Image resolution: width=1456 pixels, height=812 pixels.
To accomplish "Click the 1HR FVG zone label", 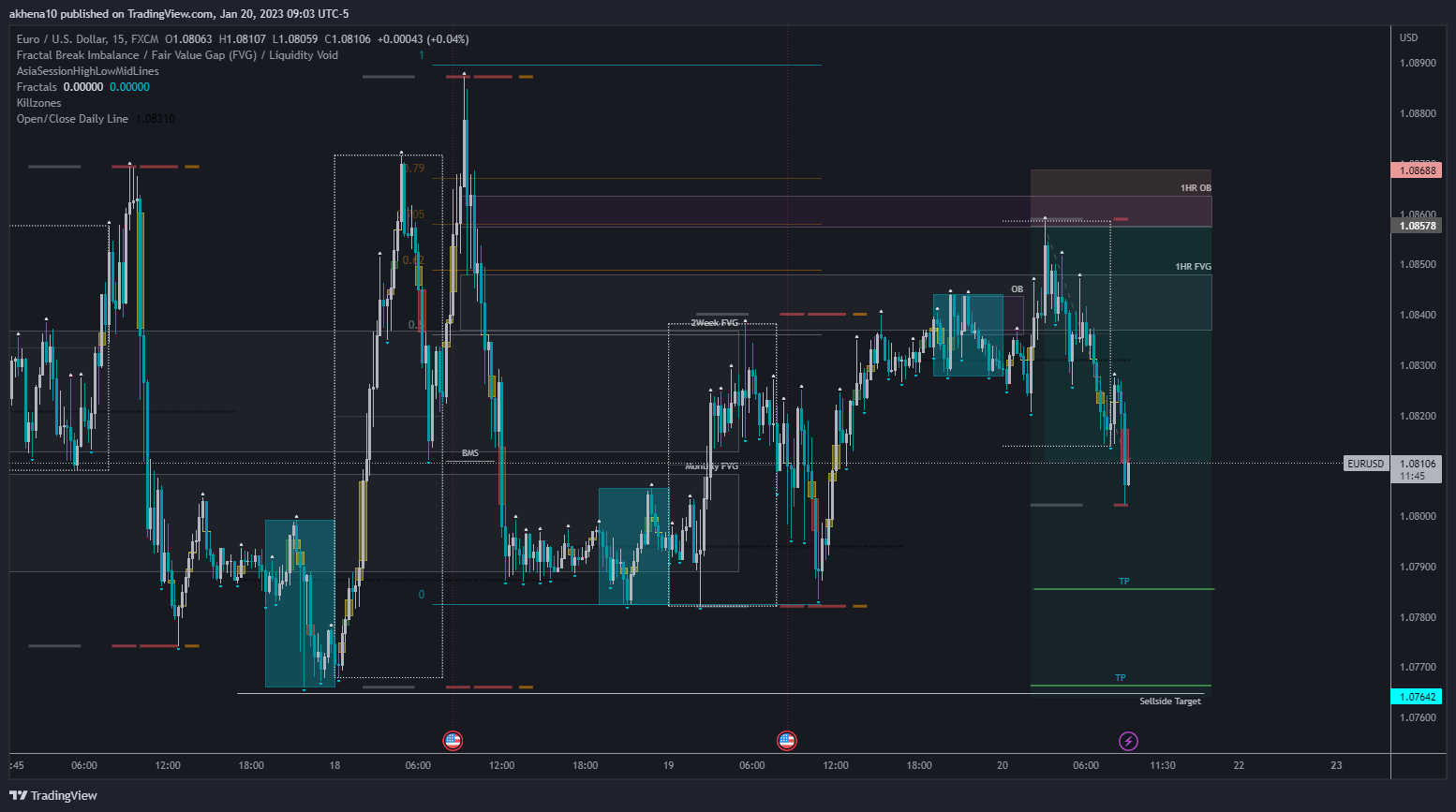I will [1193, 267].
